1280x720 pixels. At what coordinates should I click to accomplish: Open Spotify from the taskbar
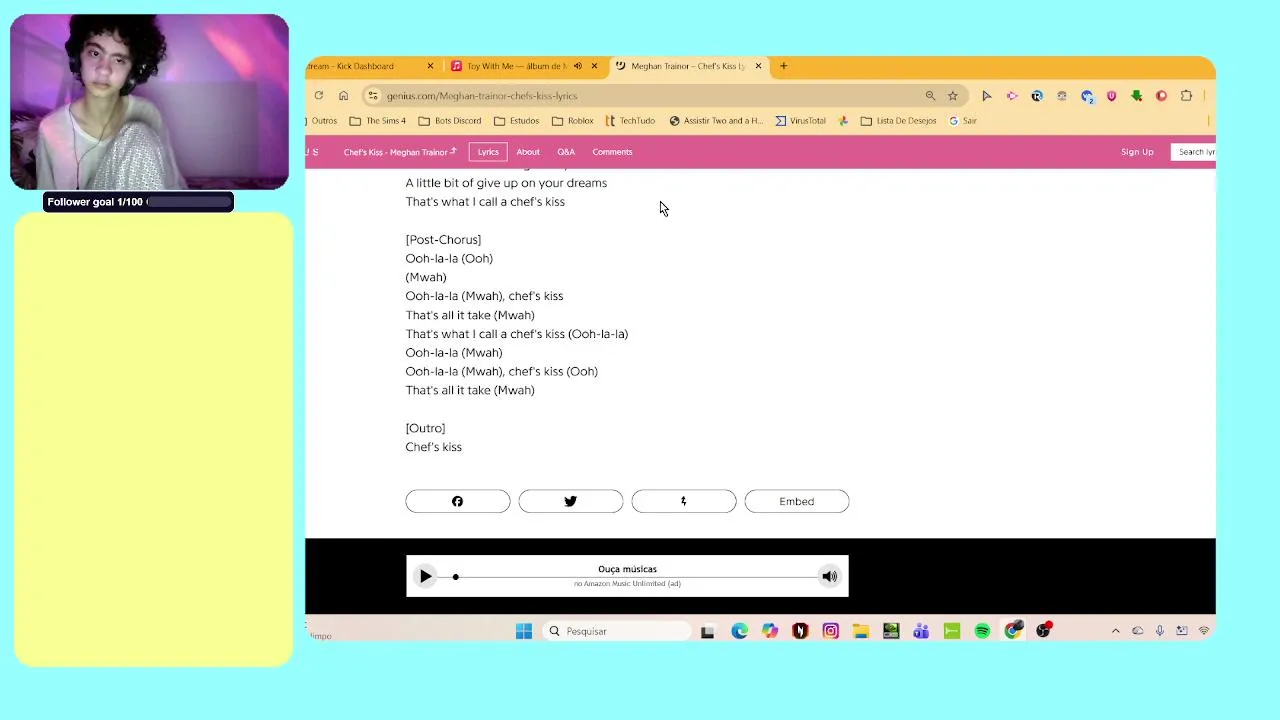[982, 631]
